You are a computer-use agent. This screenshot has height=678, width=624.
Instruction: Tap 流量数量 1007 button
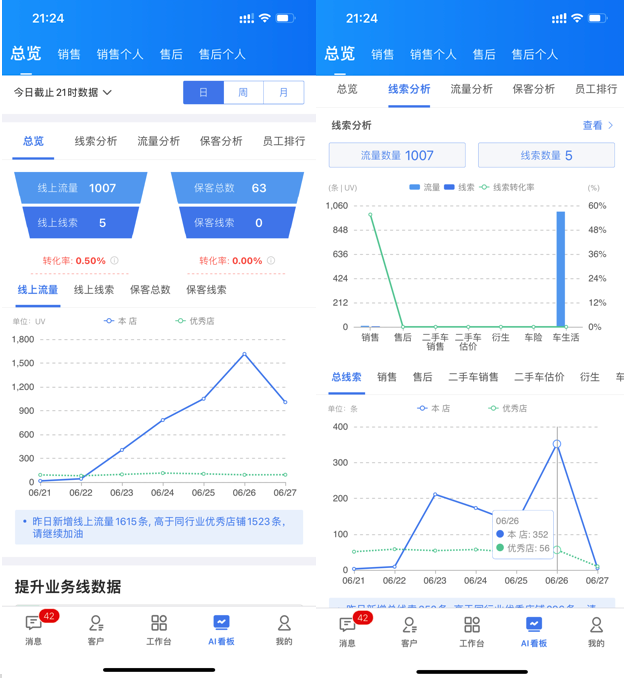pos(397,155)
